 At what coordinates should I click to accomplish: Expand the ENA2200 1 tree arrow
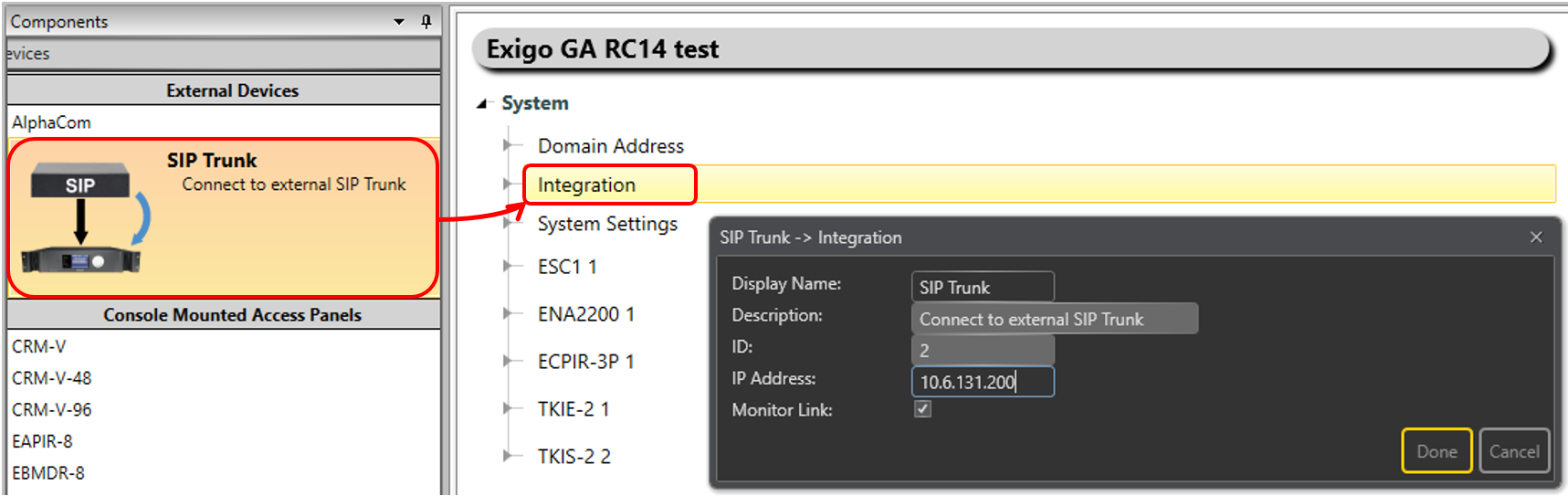pyautogui.click(x=508, y=314)
